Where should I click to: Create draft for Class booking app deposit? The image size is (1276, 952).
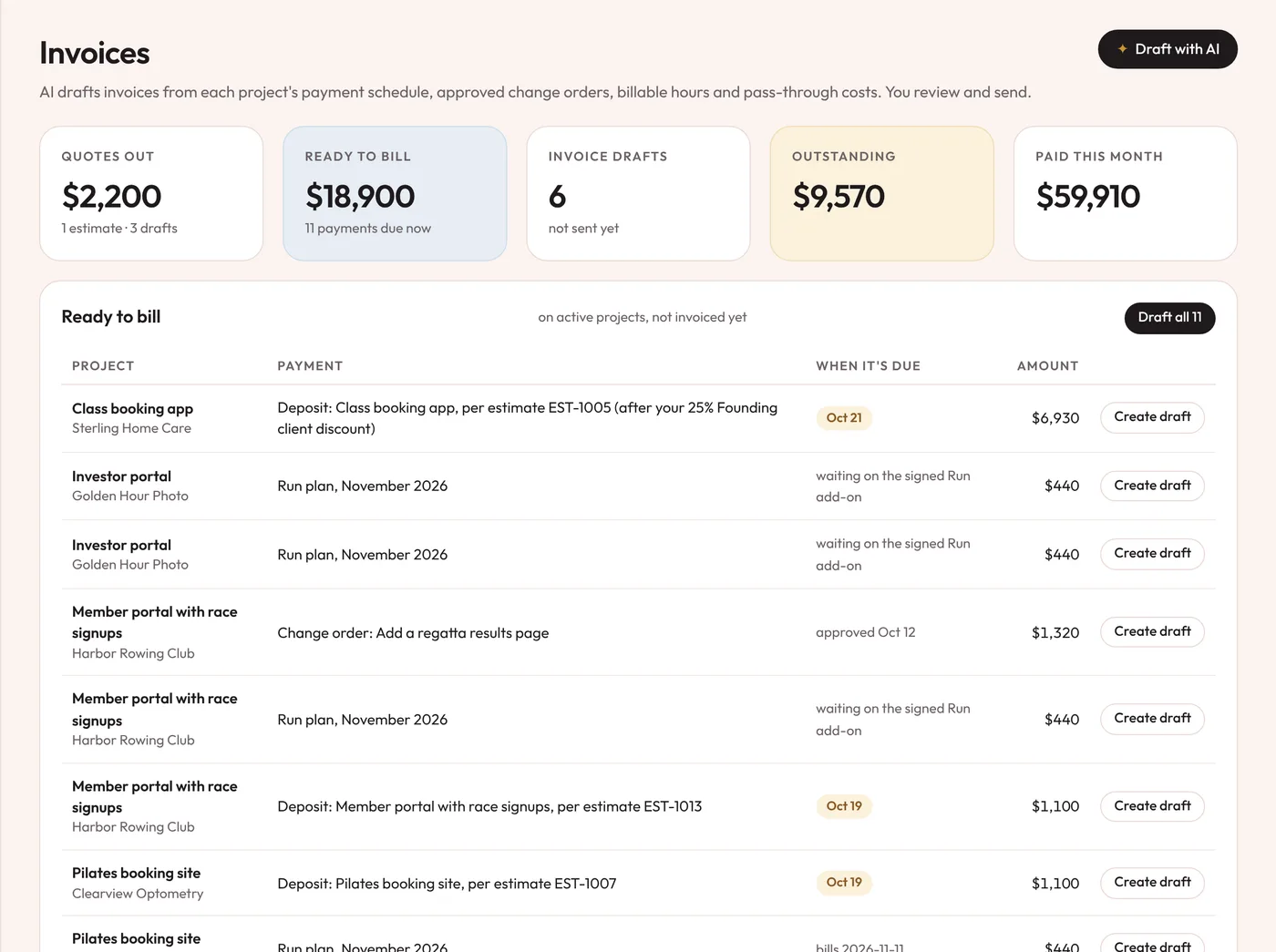pos(1152,417)
